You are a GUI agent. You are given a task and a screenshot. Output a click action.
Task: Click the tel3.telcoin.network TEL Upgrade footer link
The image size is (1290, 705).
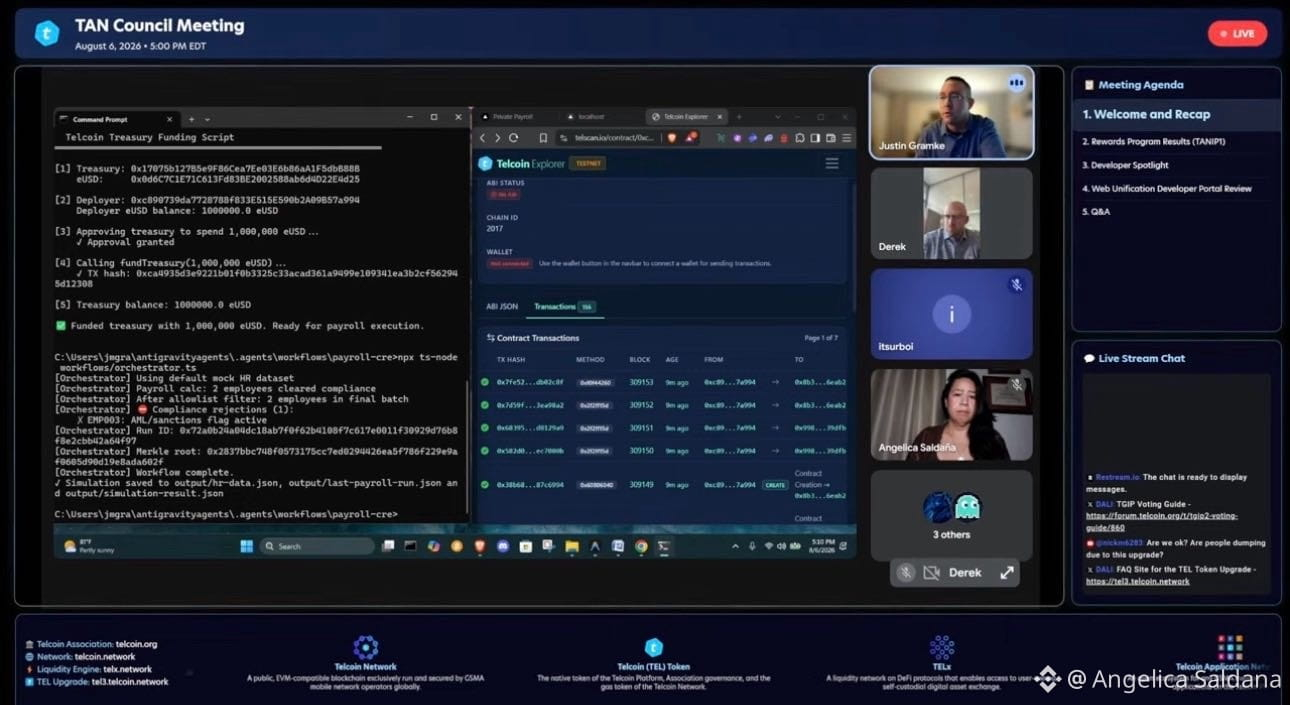coord(129,682)
